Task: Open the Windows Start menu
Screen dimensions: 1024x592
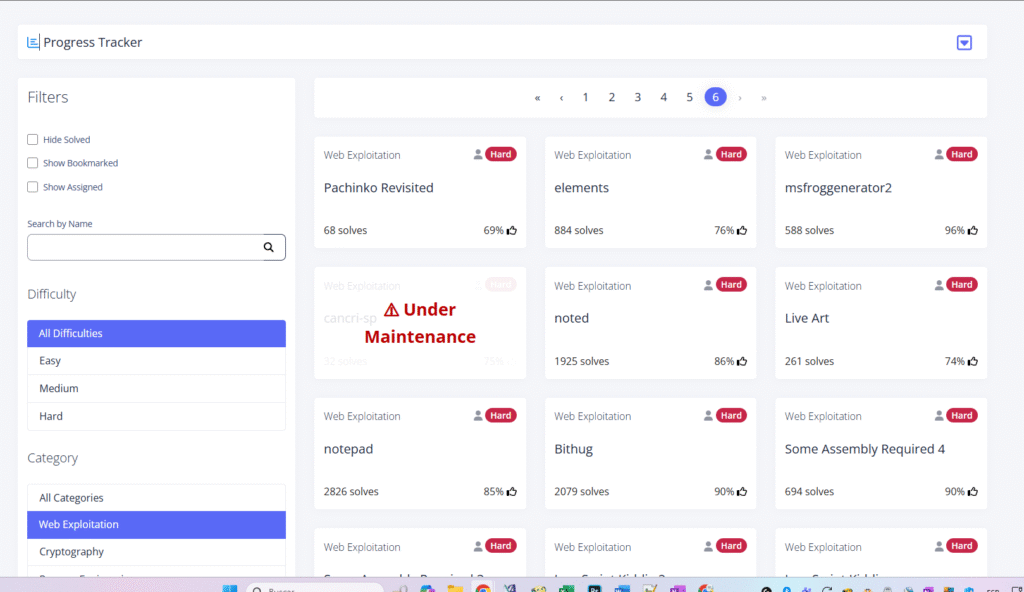Action: pyautogui.click(x=230, y=589)
